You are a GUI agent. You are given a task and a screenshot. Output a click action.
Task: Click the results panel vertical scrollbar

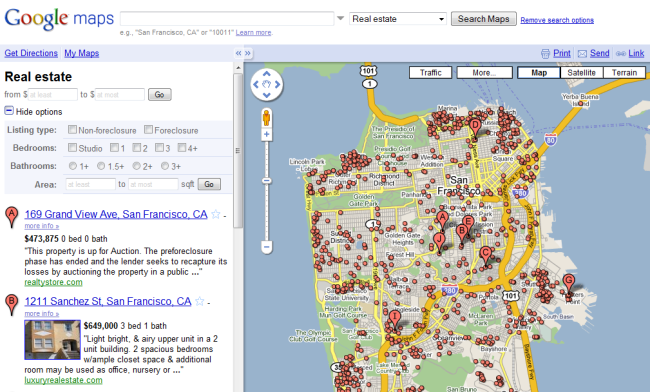pyautogui.click(x=238, y=150)
